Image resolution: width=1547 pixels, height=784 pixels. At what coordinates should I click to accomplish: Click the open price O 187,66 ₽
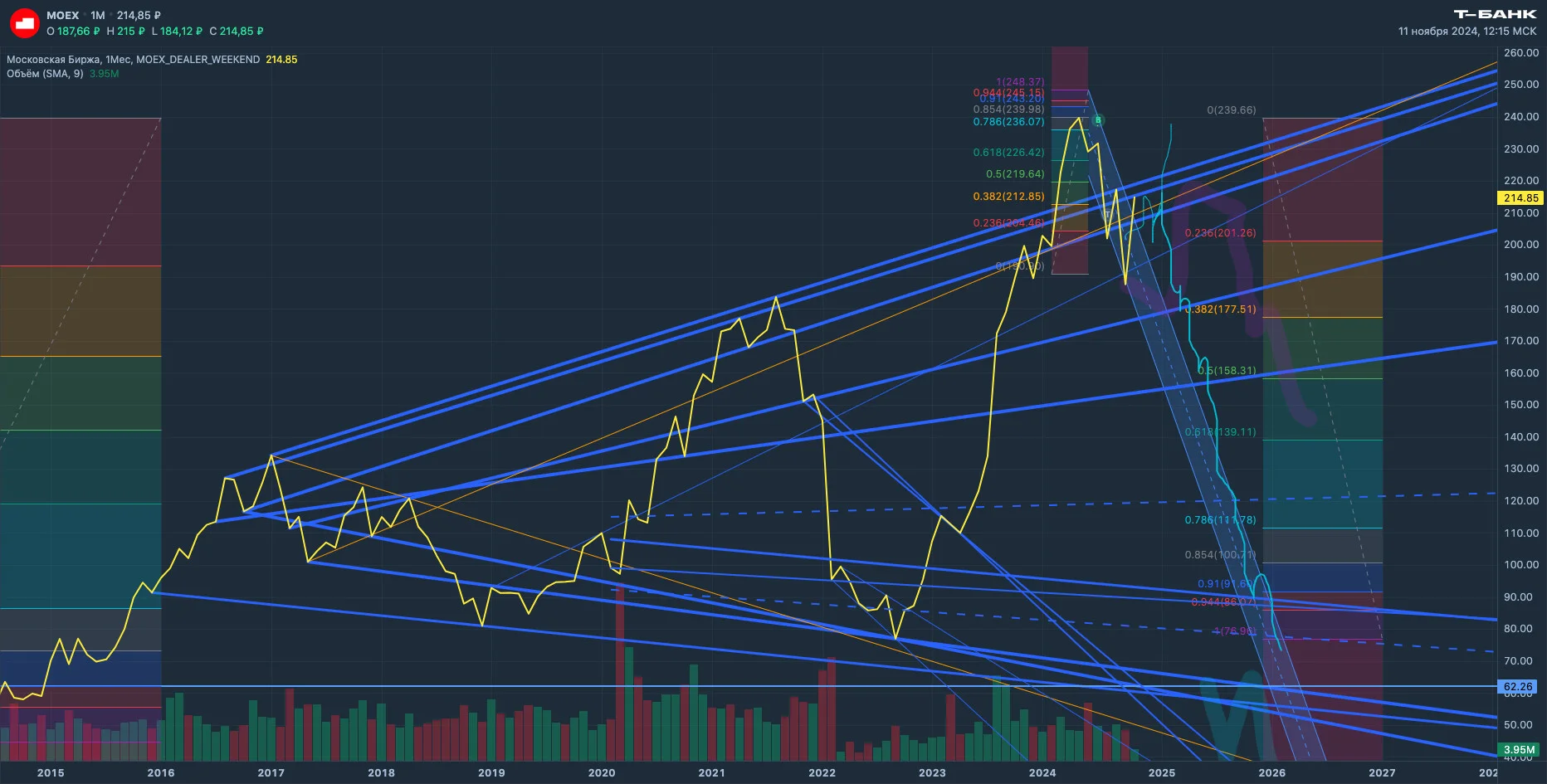click(x=73, y=31)
